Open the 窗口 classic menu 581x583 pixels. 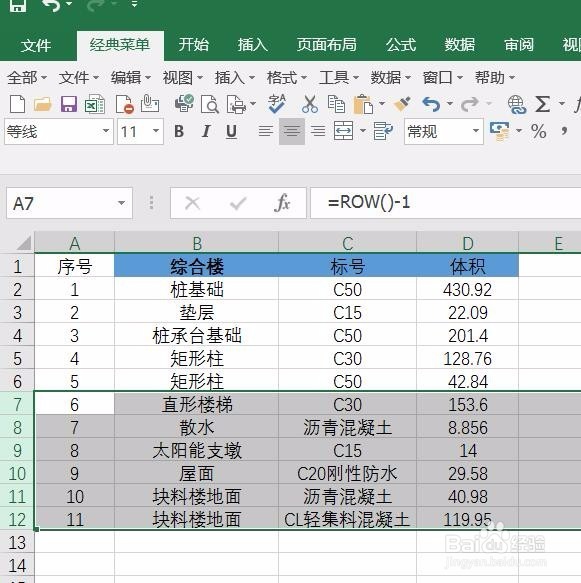coord(442,78)
